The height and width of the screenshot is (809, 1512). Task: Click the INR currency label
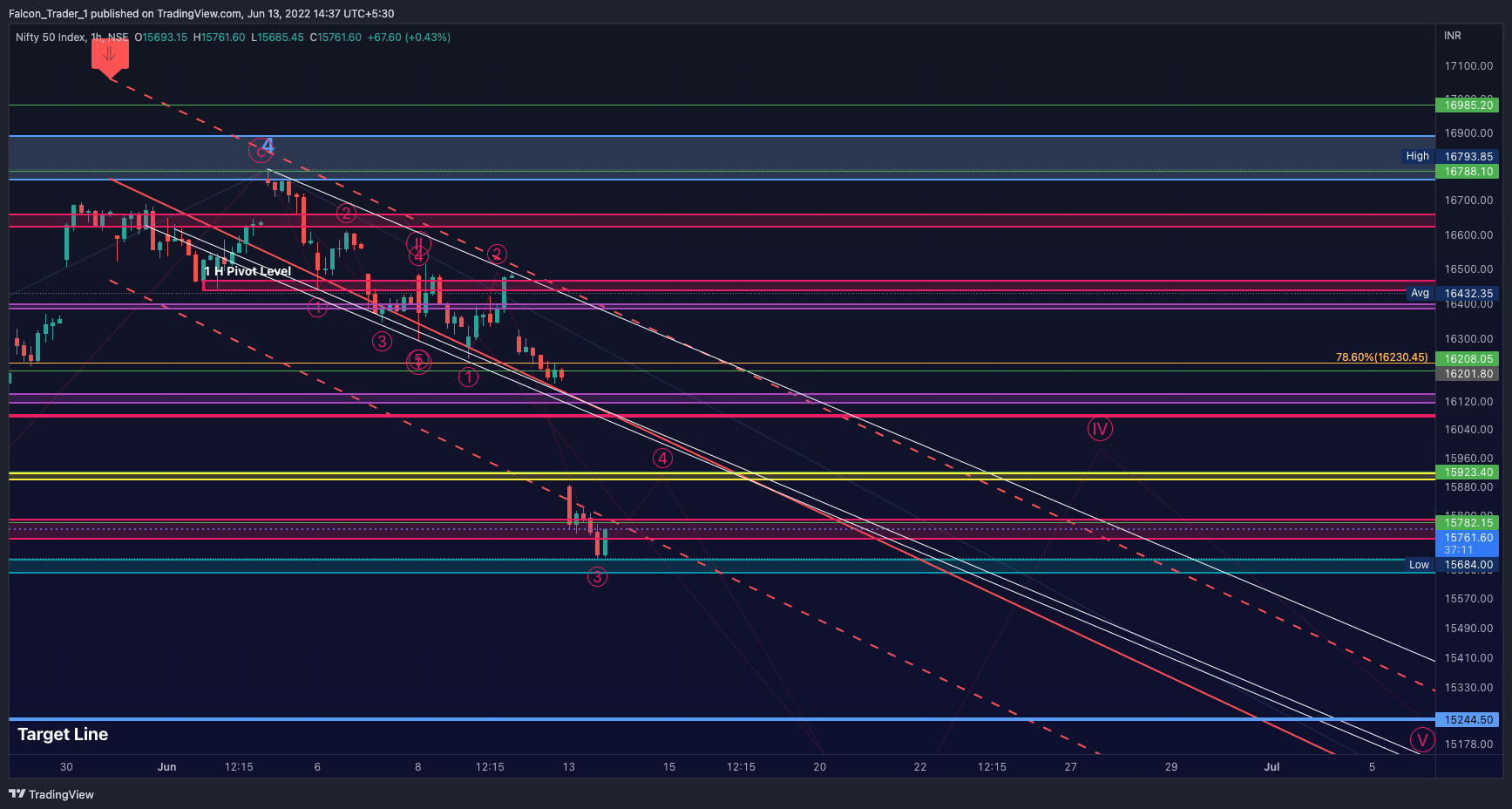1453,36
